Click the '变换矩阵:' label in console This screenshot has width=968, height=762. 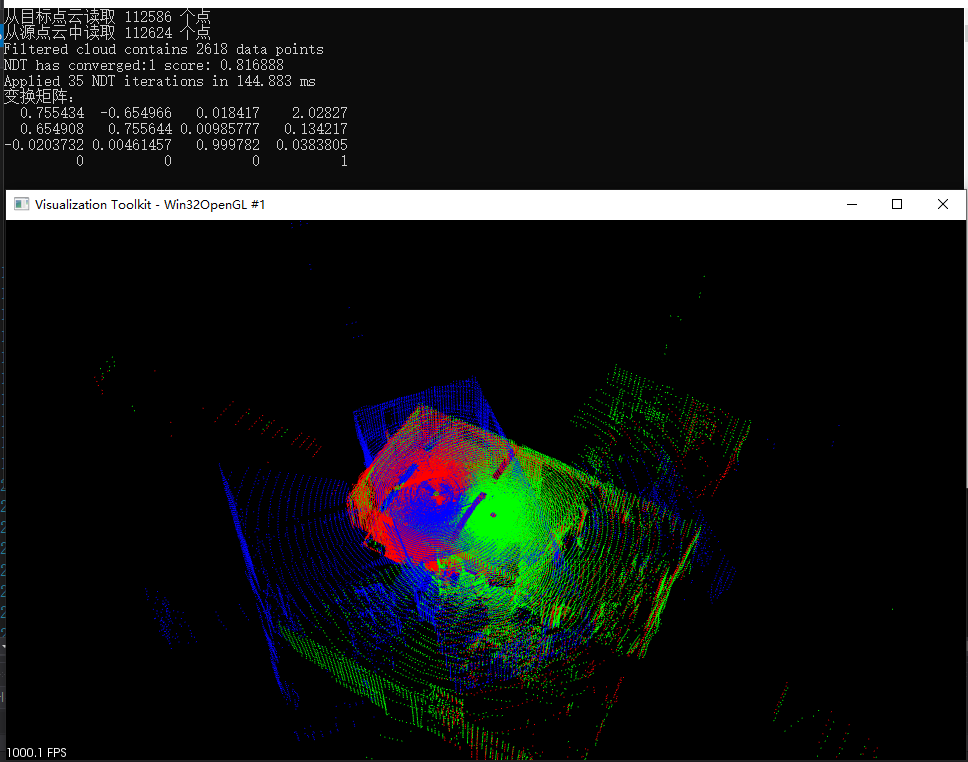38,97
